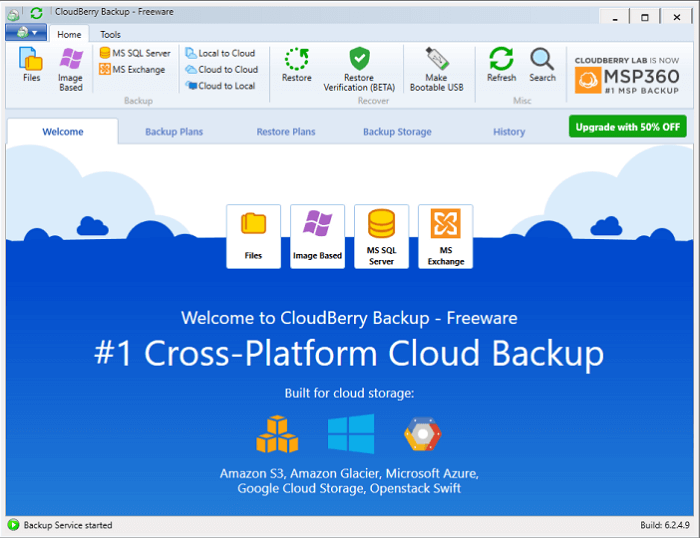Launch Restore Verification (BETA)
700x538 pixels.
(359, 68)
